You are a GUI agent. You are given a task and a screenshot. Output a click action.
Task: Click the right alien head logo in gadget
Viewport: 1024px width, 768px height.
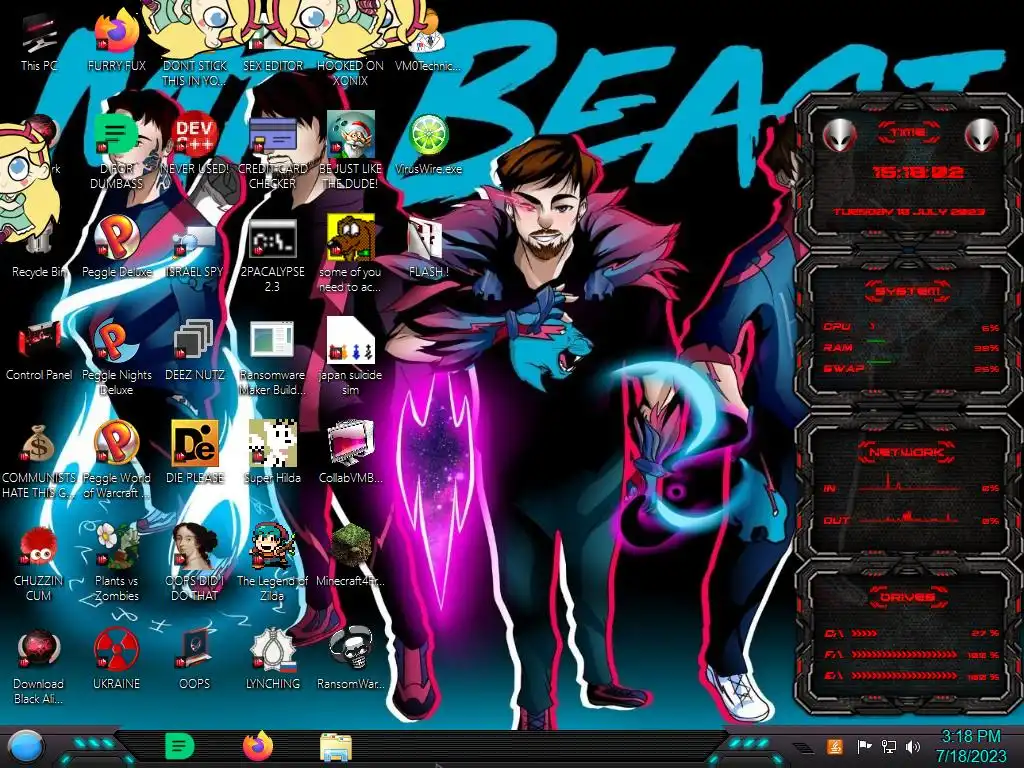tap(982, 136)
